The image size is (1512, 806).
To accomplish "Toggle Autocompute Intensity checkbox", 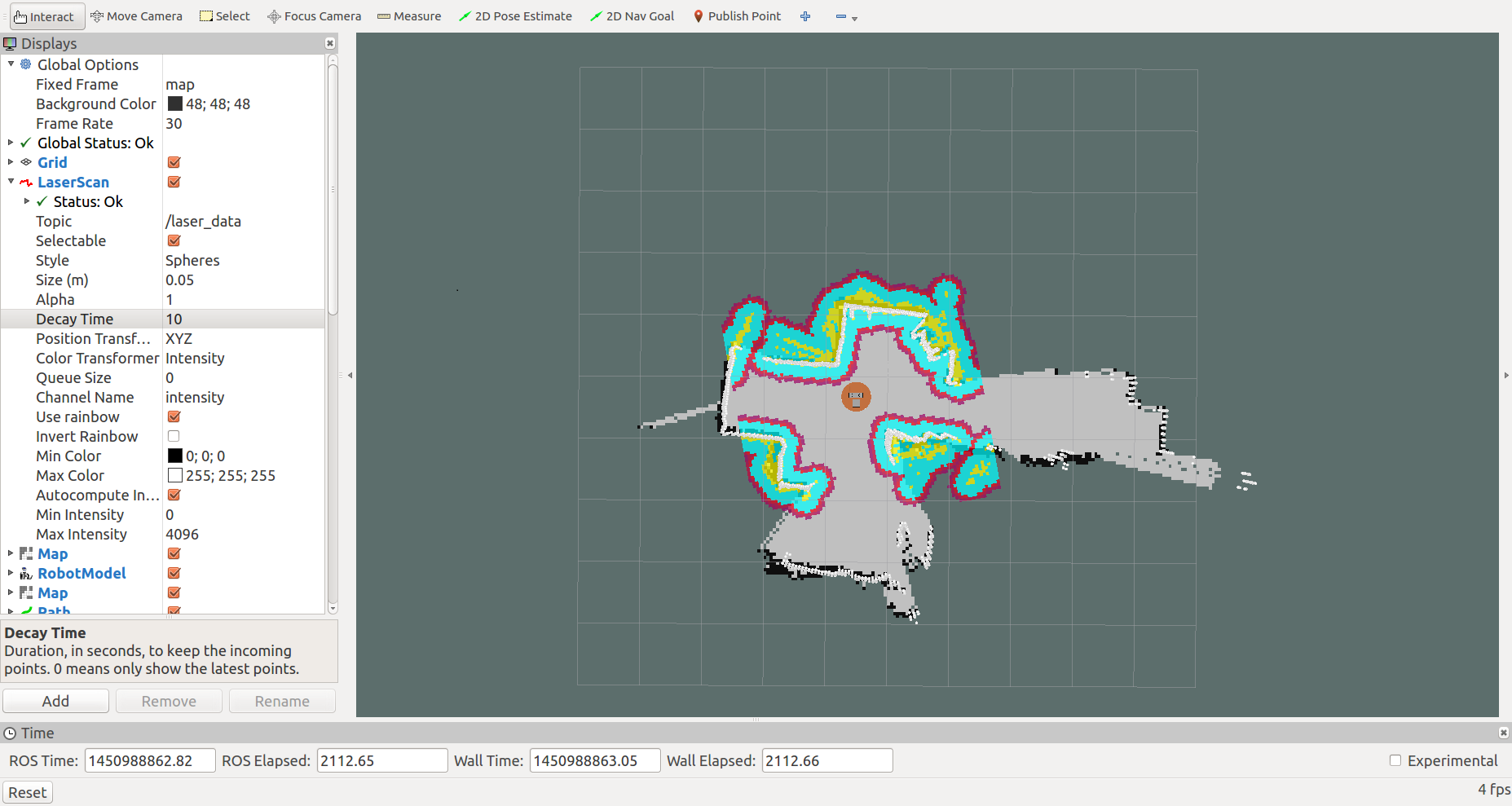I will pyautogui.click(x=174, y=495).
